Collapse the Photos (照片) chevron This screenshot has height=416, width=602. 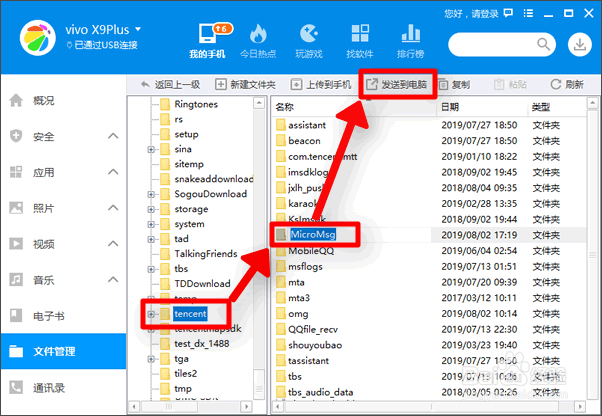pyautogui.click(x=113, y=208)
